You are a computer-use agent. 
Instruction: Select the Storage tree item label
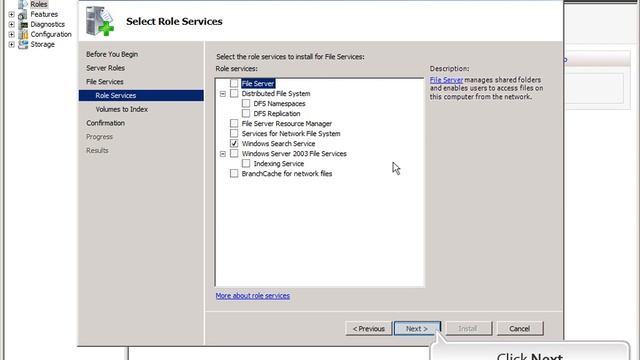(42, 44)
